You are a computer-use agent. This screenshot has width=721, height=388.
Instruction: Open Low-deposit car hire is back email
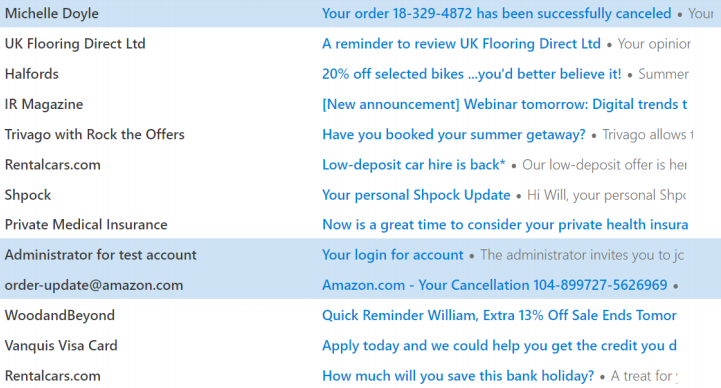click(x=413, y=165)
